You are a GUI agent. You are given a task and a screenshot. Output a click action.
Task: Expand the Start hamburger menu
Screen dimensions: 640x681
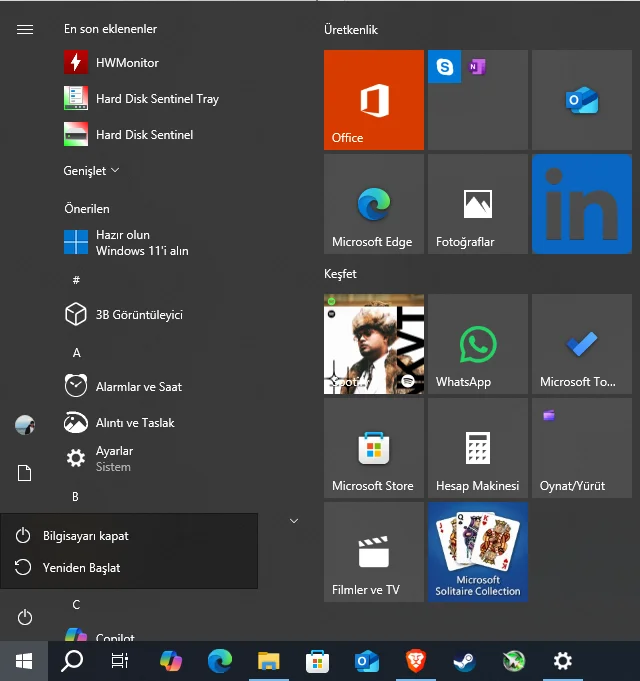click(25, 30)
